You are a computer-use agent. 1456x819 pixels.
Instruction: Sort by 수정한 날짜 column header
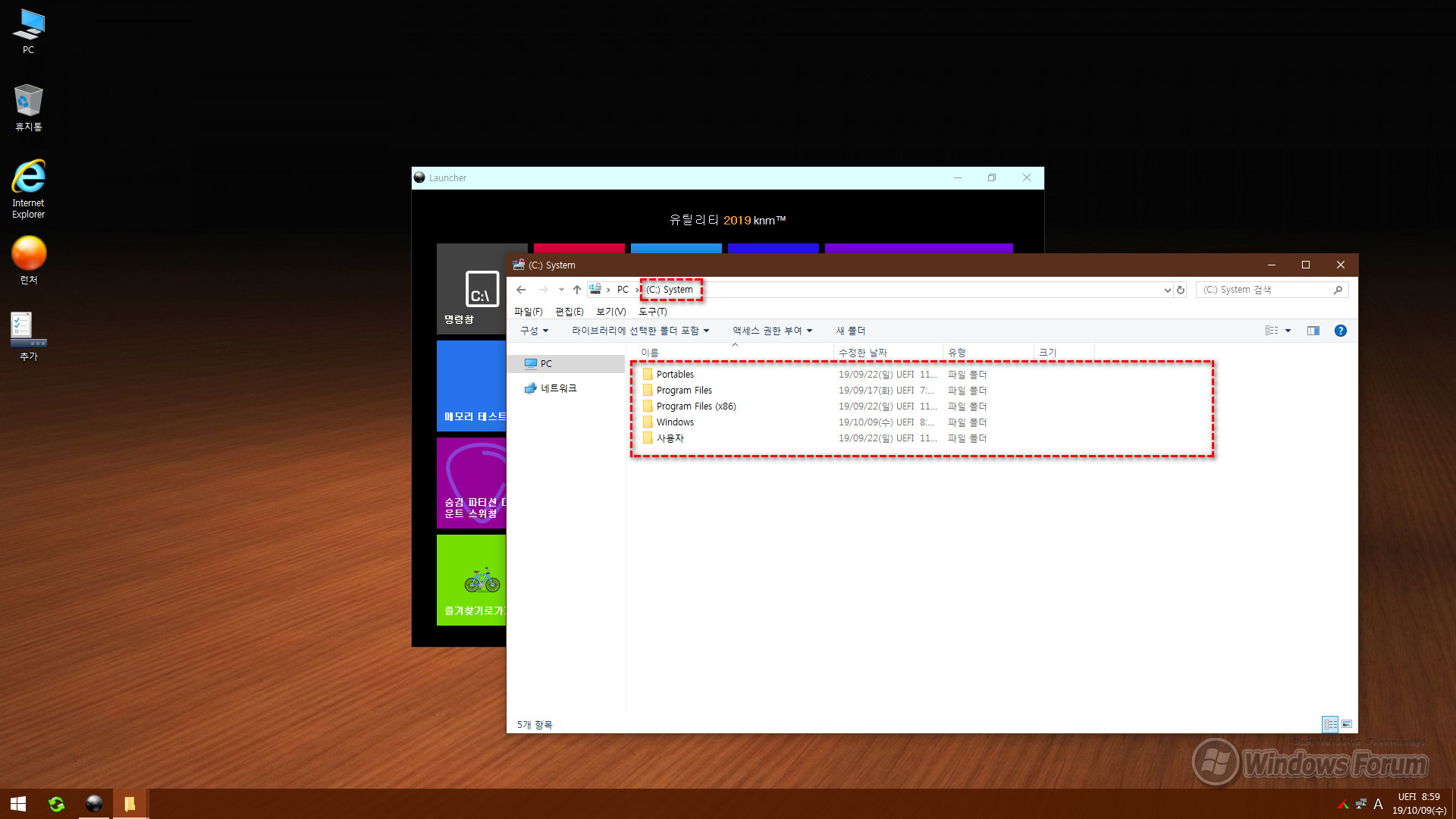click(888, 353)
